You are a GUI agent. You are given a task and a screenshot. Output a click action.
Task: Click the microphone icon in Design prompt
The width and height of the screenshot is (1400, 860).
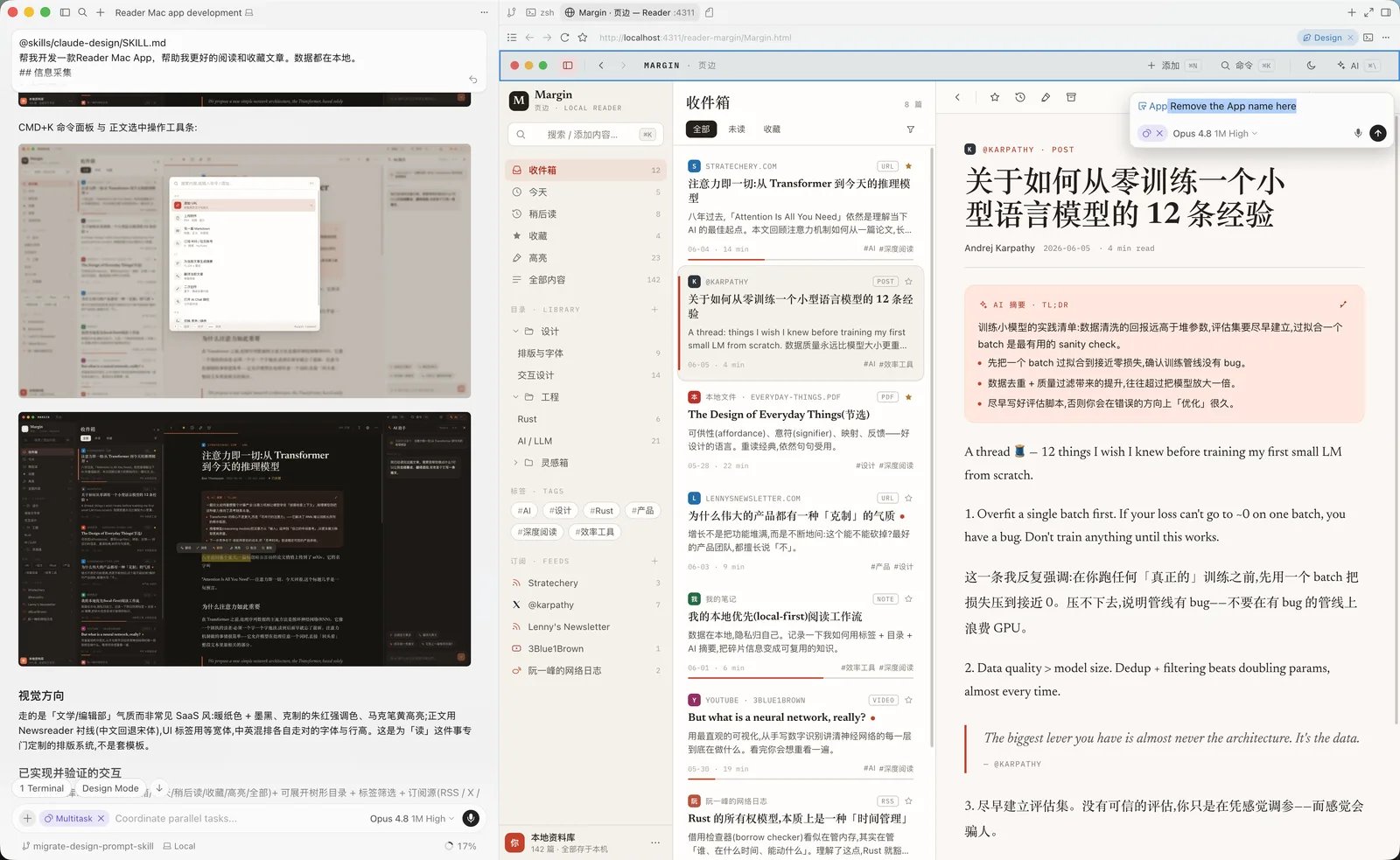click(1358, 133)
